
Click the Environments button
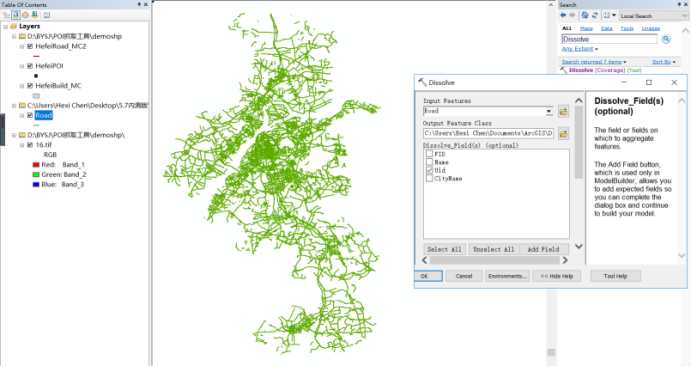[507, 276]
